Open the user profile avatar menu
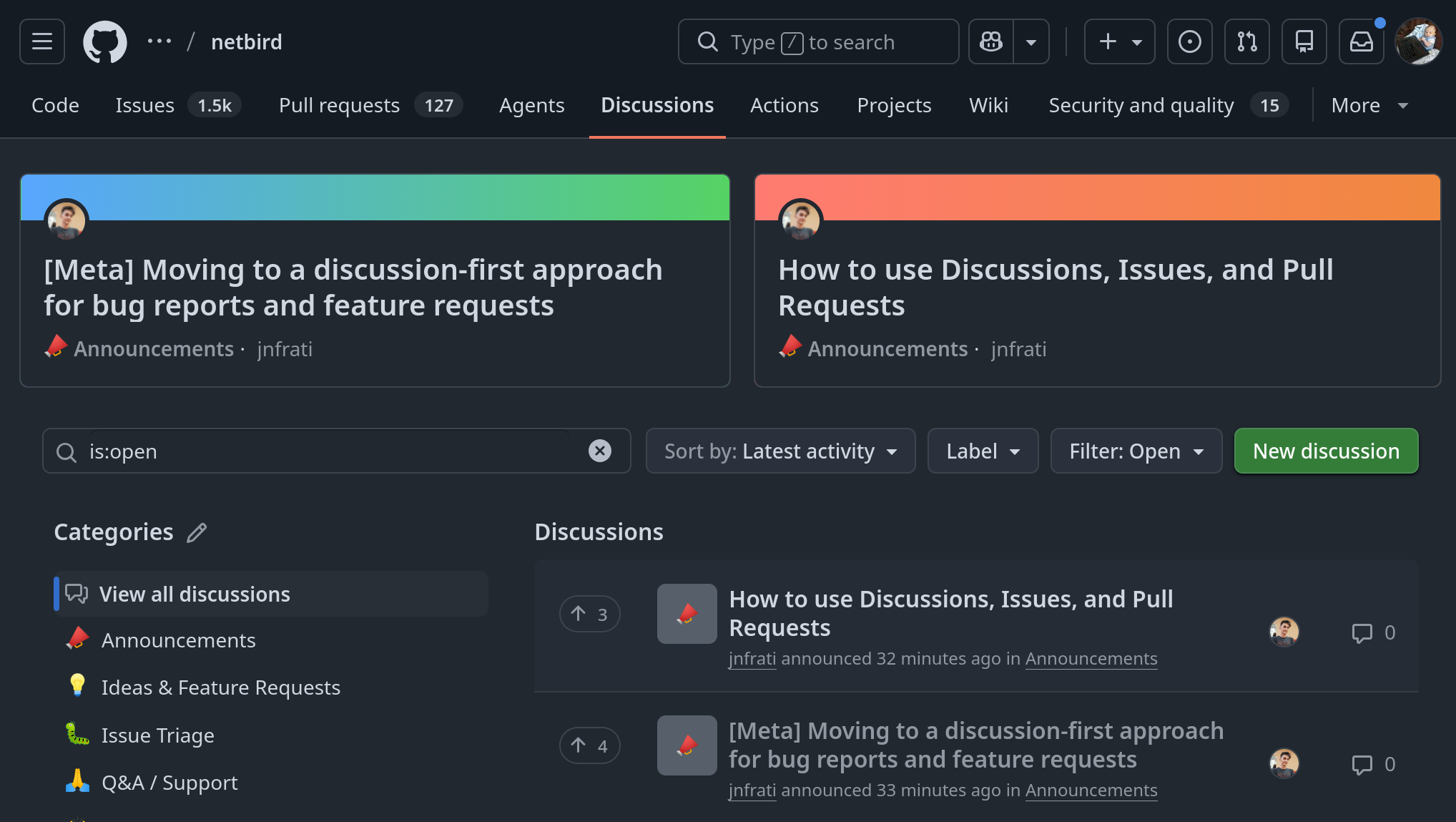 coord(1419,41)
